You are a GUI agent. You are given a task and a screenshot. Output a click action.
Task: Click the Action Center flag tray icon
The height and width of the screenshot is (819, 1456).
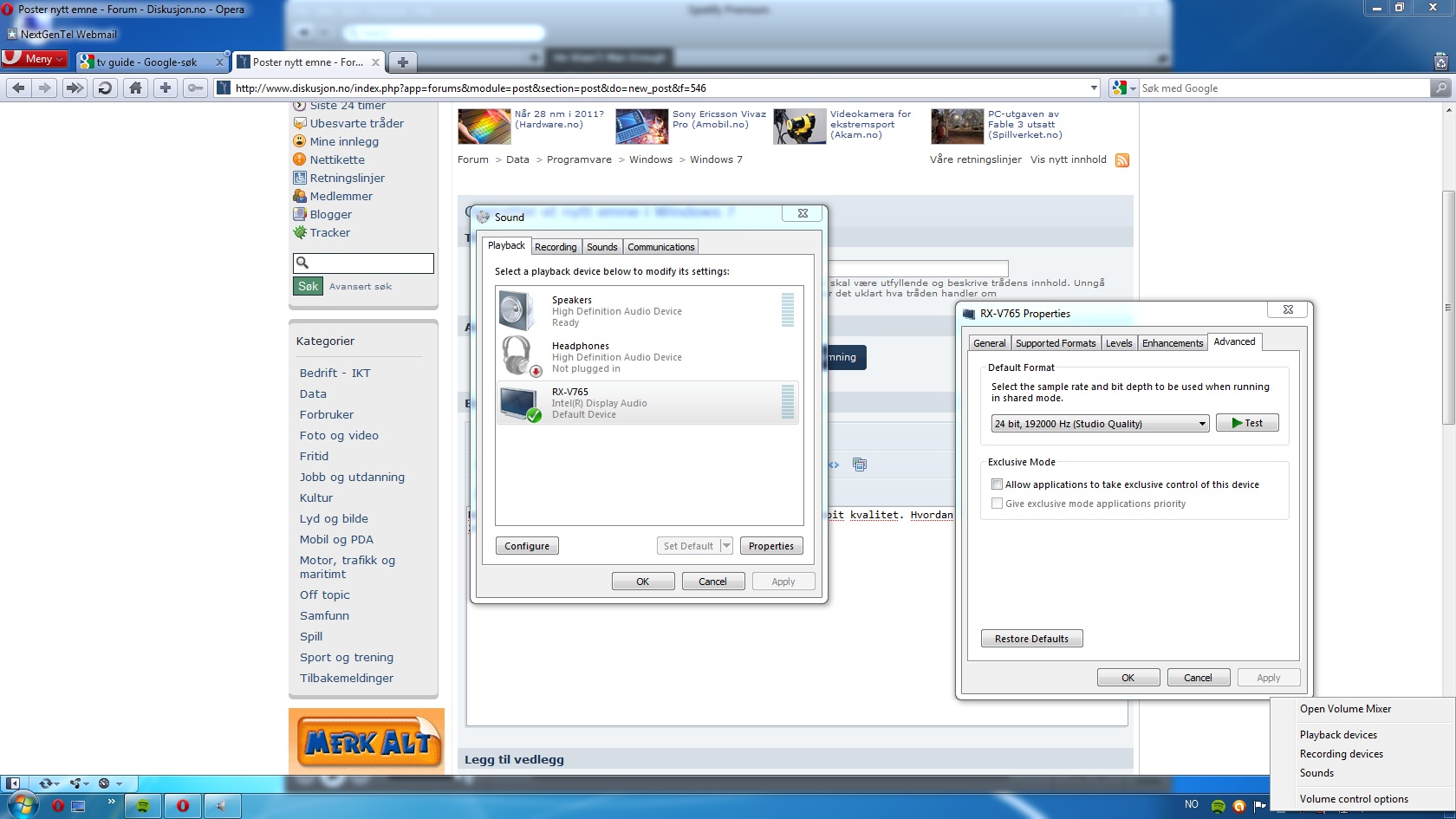point(1260,806)
